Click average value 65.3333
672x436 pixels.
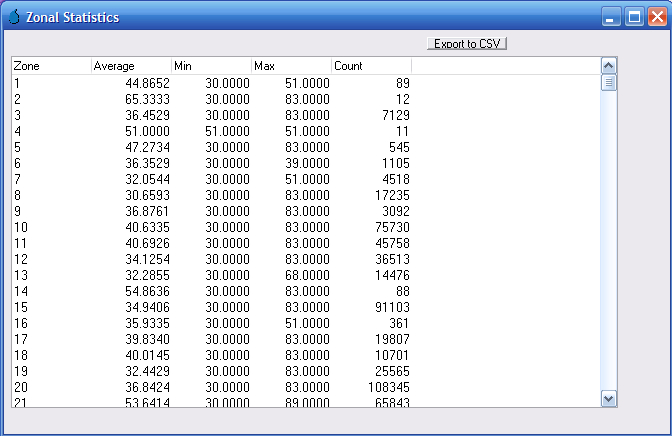point(147,99)
